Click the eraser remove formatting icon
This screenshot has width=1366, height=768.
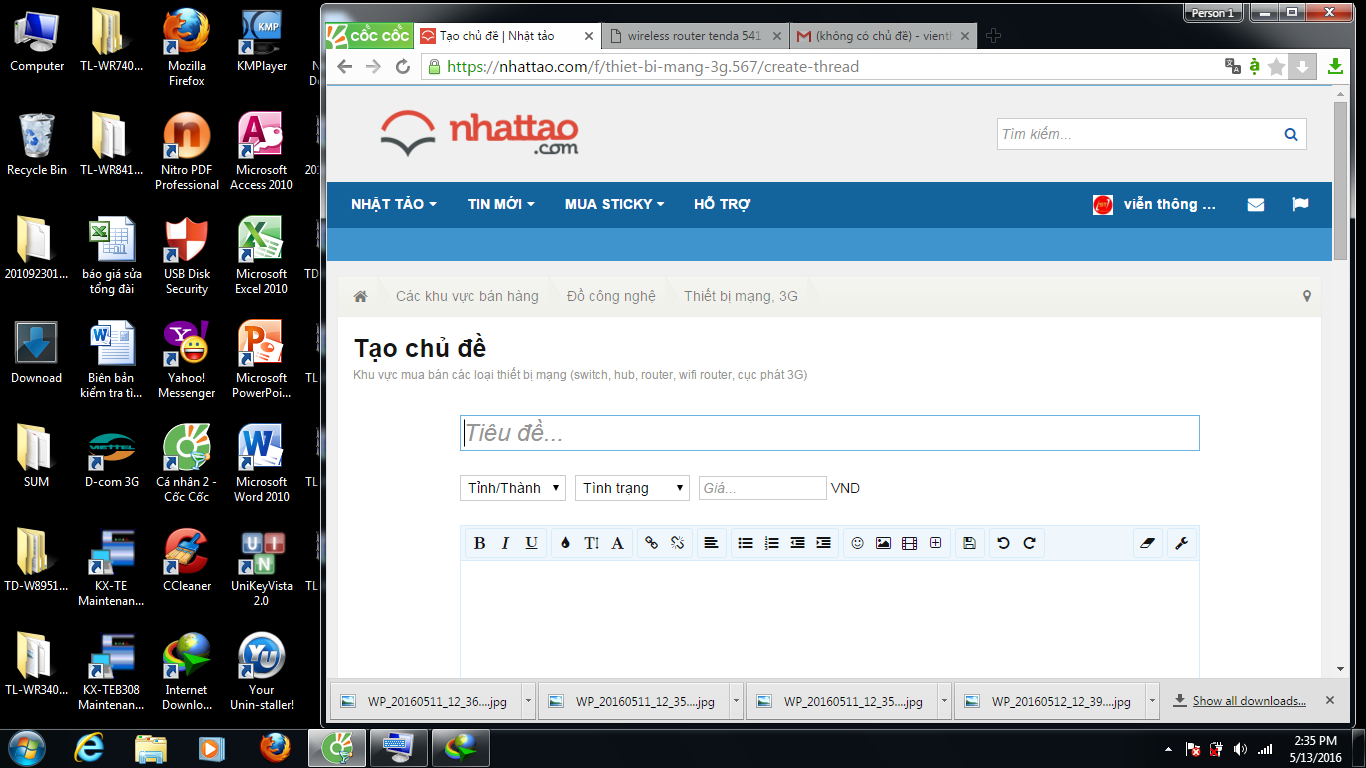click(1147, 543)
